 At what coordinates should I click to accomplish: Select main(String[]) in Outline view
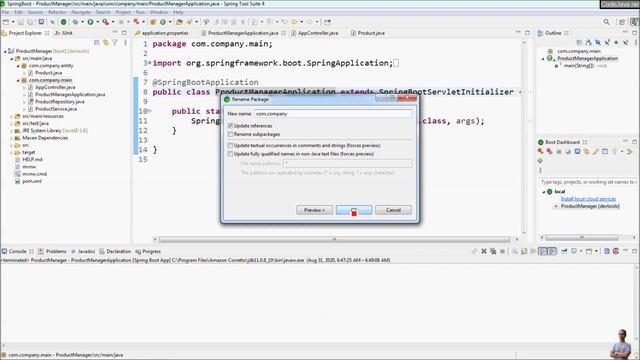point(578,66)
